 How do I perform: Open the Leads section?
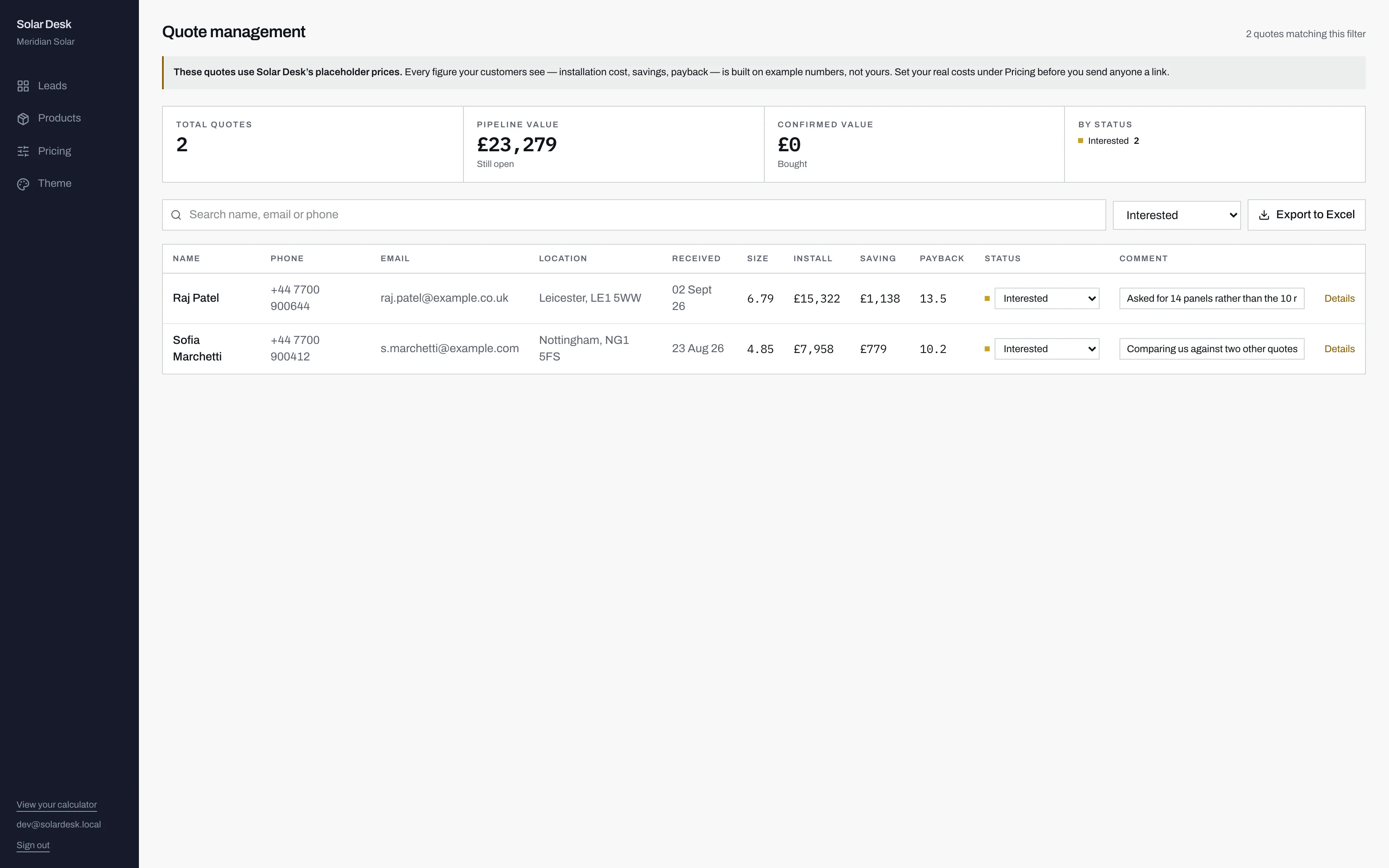coord(52,86)
